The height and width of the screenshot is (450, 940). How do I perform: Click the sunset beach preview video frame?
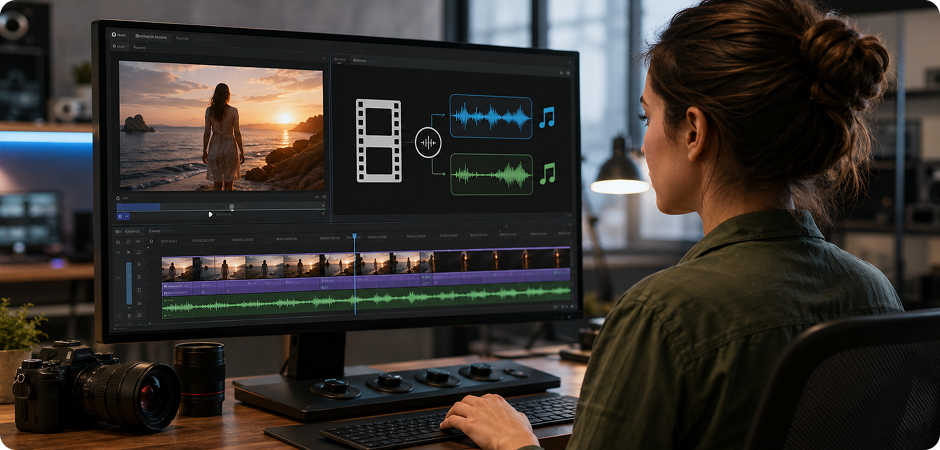(x=221, y=126)
